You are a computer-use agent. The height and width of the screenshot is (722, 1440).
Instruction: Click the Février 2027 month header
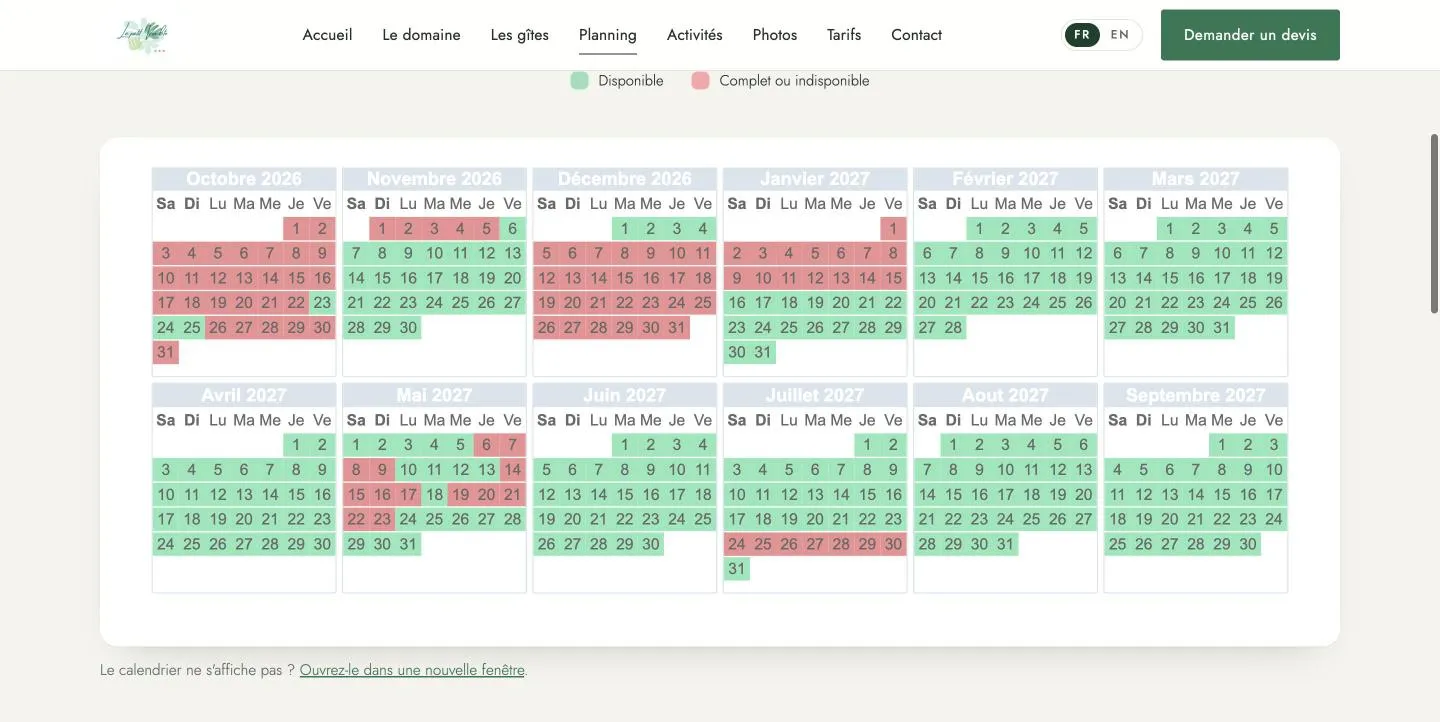click(1005, 179)
